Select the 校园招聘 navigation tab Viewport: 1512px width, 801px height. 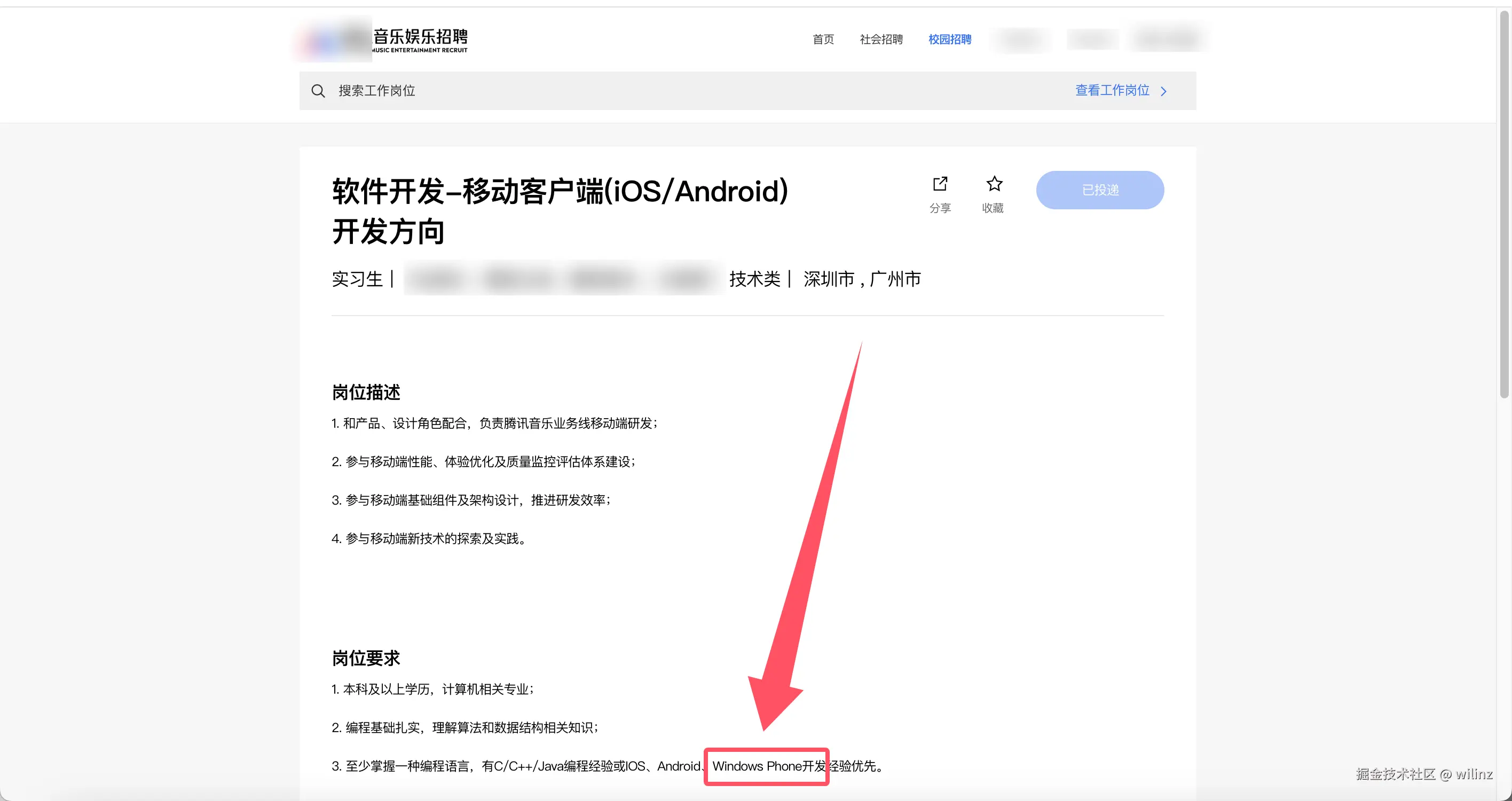pos(950,40)
